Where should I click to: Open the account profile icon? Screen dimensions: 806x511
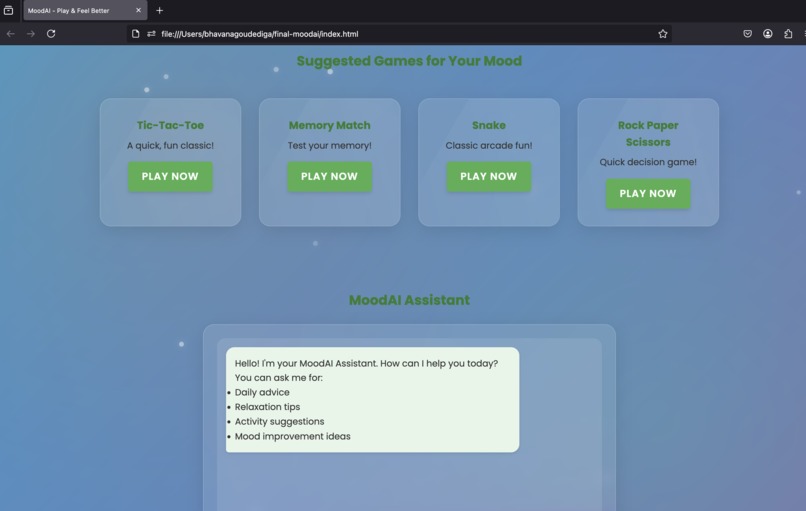767,34
